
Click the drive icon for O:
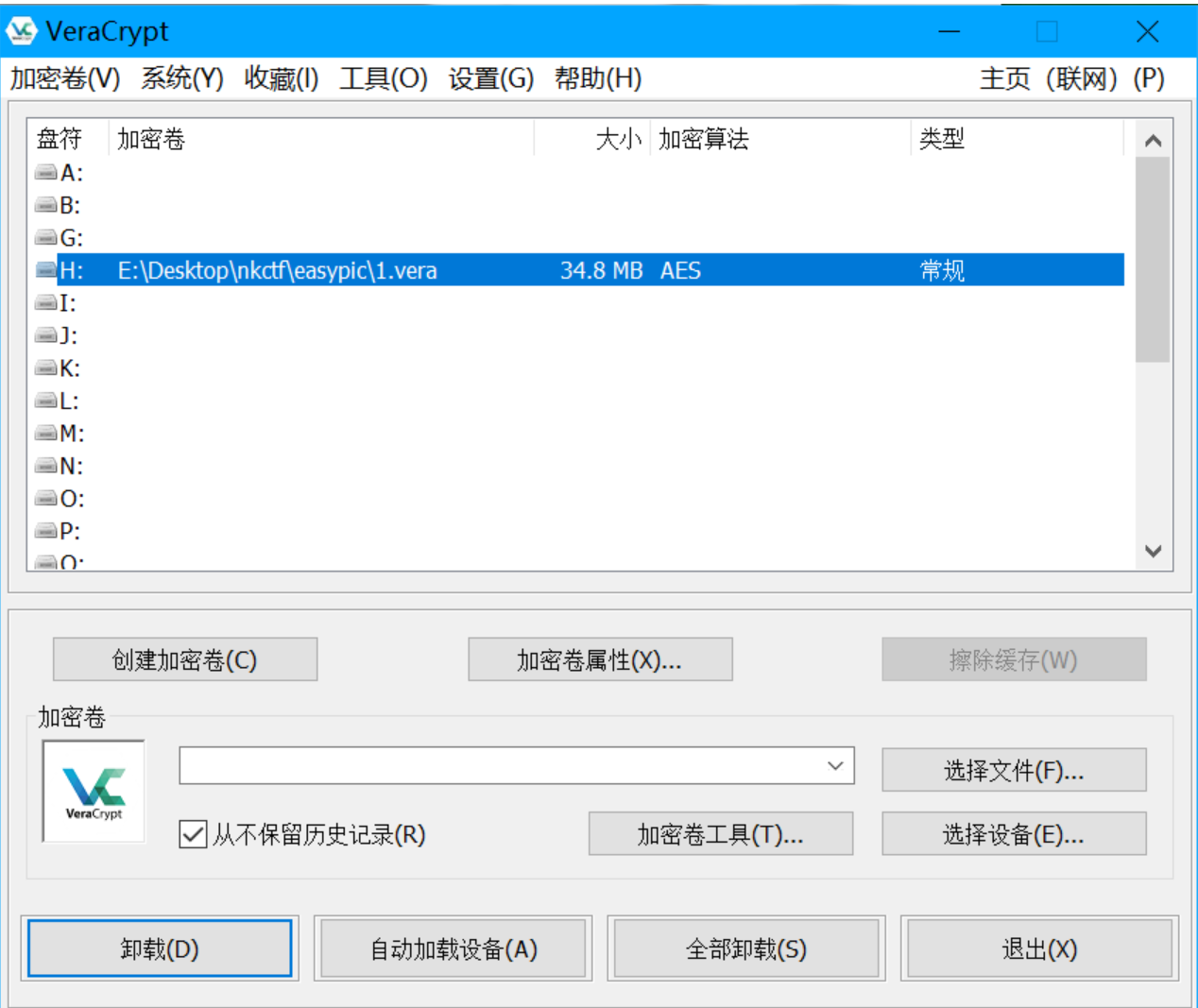coord(45,499)
